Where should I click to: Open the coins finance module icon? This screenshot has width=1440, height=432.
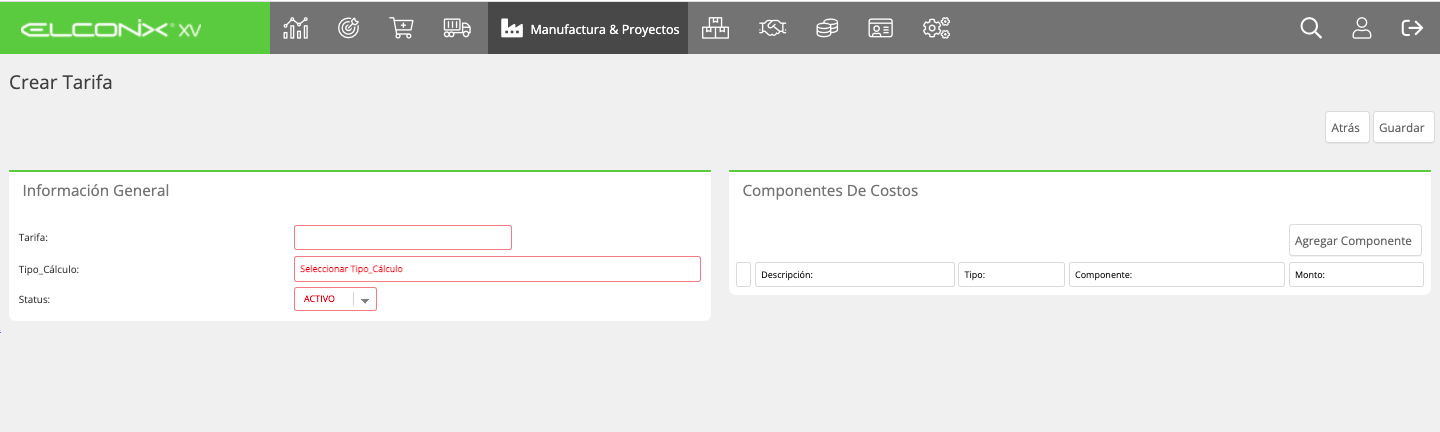pyautogui.click(x=827, y=28)
